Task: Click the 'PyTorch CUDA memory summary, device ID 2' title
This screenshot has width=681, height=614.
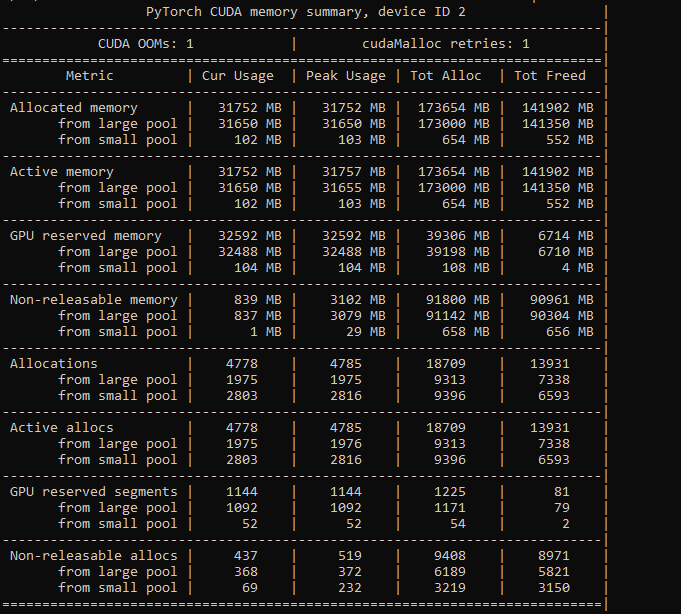Action: click(x=306, y=12)
